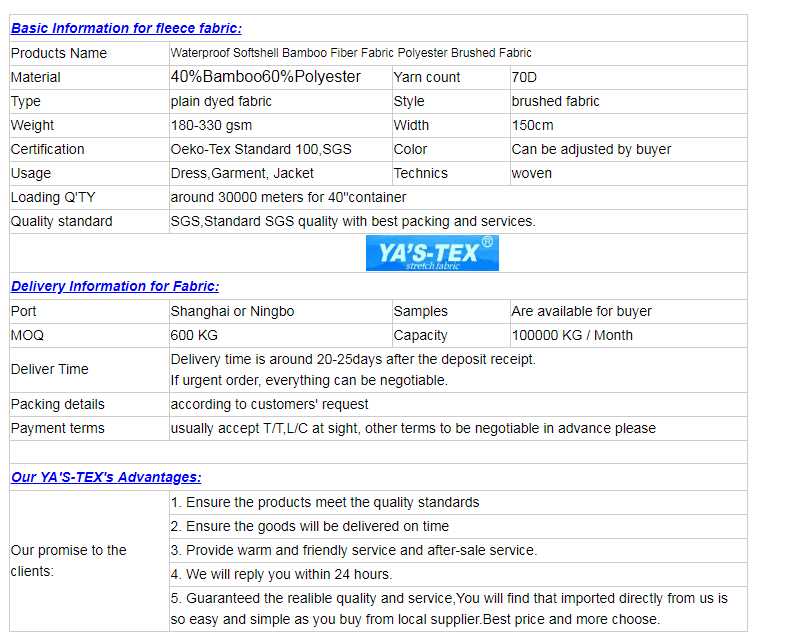Click the 'Are available for buyer' samples text
Screen dimensions: 798x642
pyautogui.click(x=581, y=311)
